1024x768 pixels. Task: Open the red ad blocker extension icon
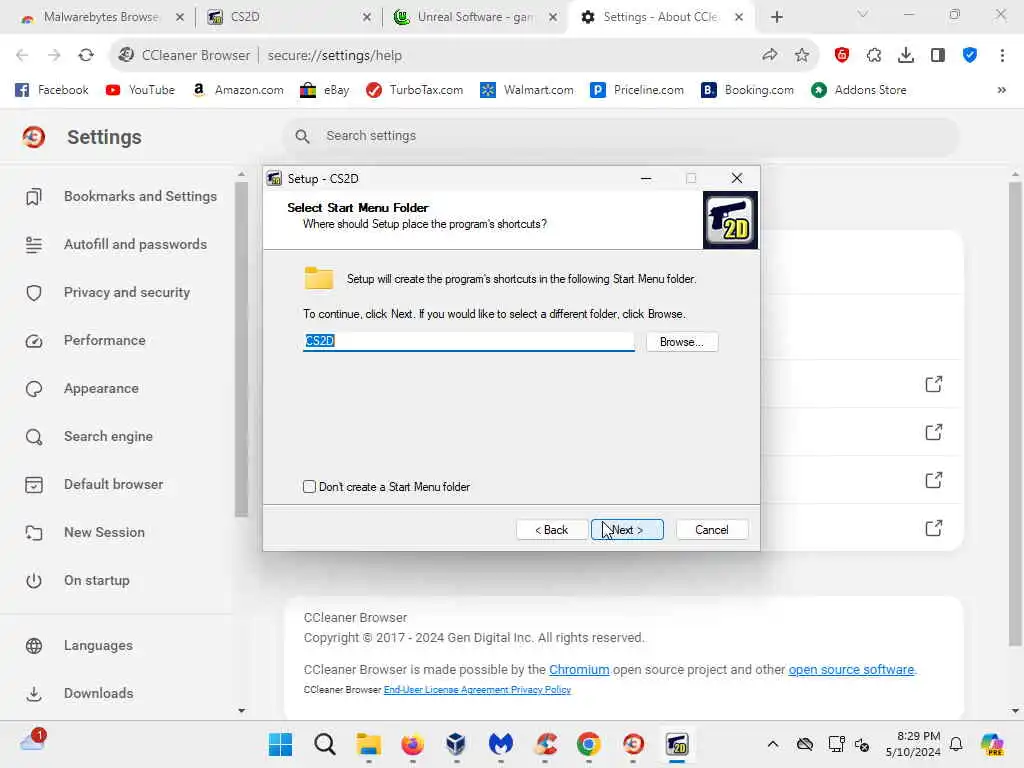pyautogui.click(x=842, y=56)
